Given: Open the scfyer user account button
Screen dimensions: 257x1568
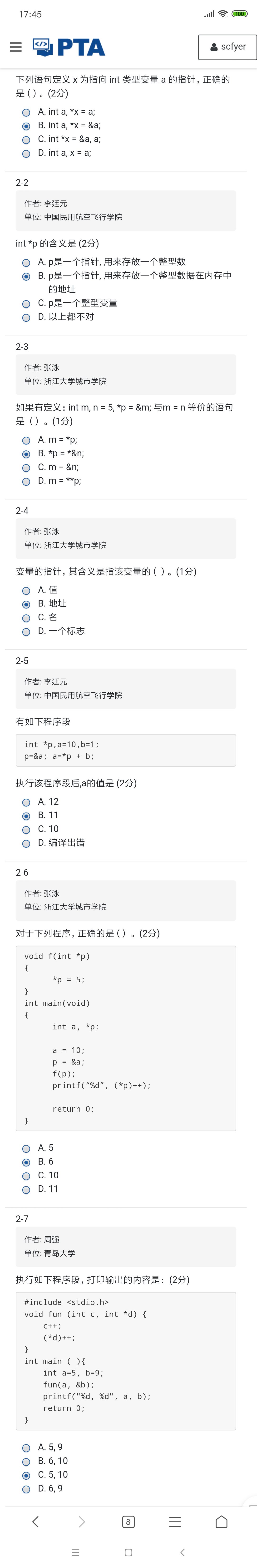Looking at the screenshot, I should click(x=227, y=47).
